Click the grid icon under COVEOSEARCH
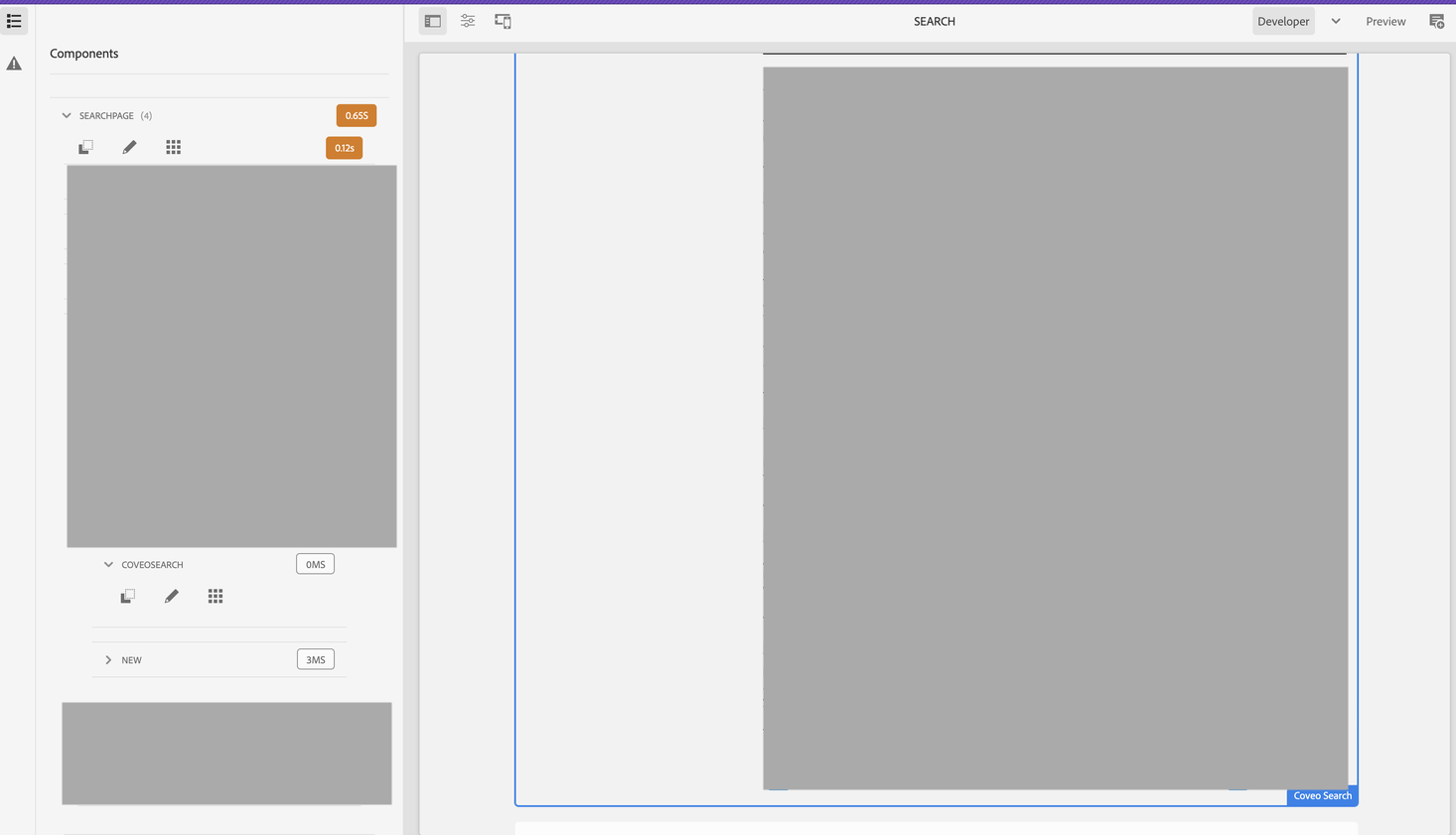This screenshot has height=835, width=1456. click(x=215, y=596)
